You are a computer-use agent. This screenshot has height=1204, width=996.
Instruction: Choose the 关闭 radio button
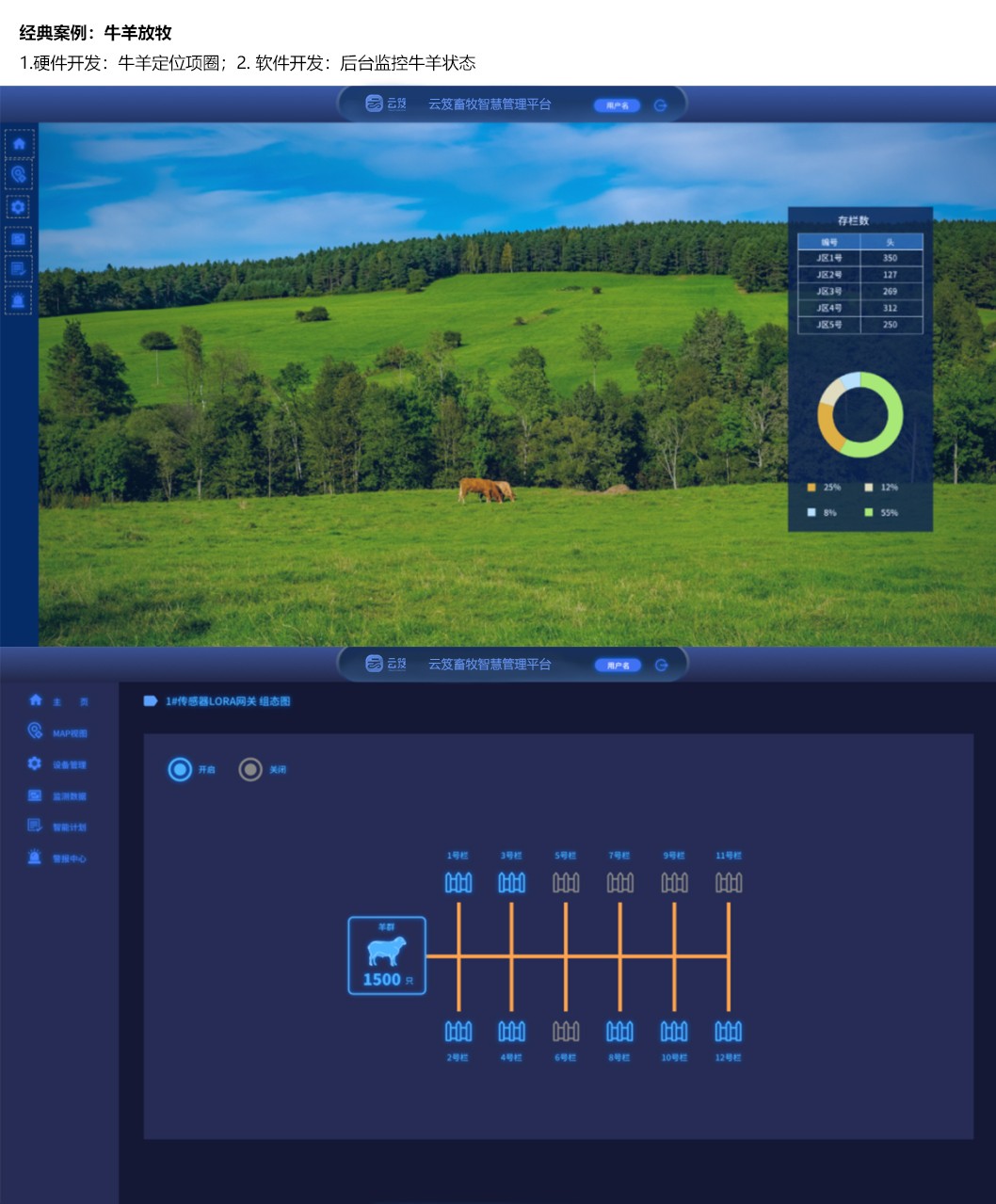point(250,769)
